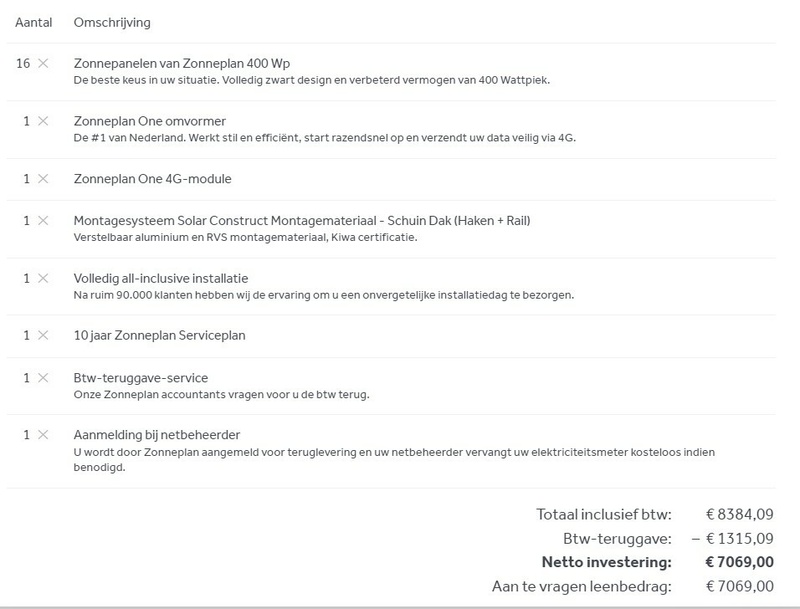The width and height of the screenshot is (800, 609).
Task: Click the bold Netto investering label
Action: click(607, 562)
